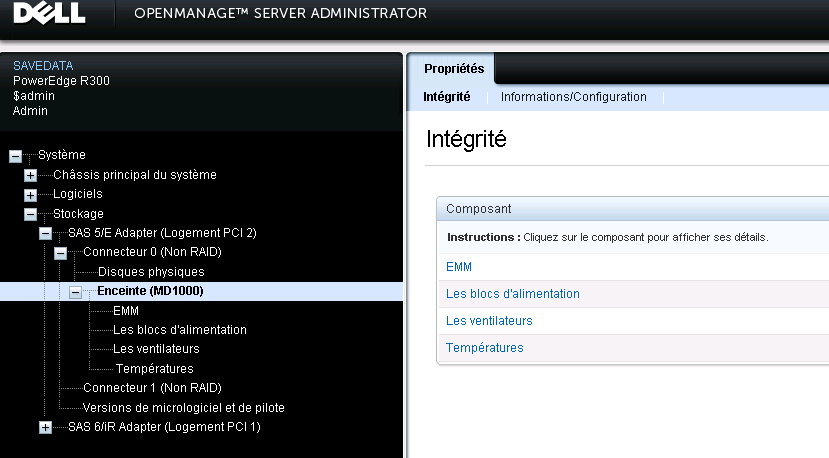This screenshot has height=458, width=829.
Task: Click the OpenManage Server Administrator title
Action: coord(280,13)
